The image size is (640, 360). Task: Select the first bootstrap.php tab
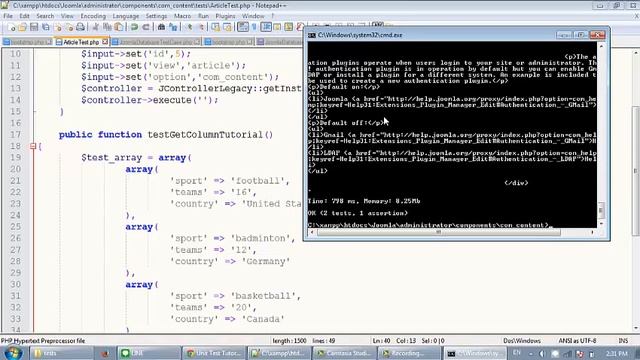[27, 42]
